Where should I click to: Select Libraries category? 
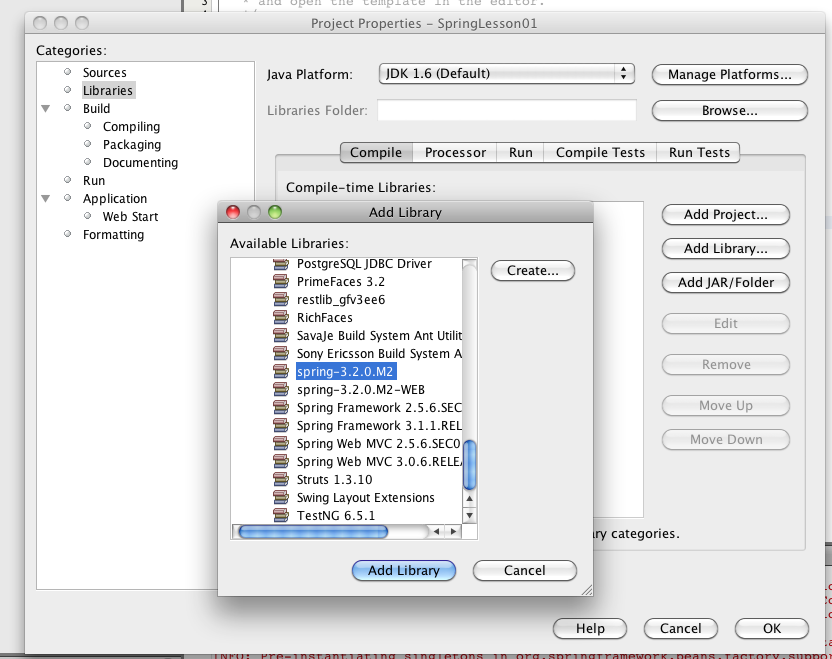[x=108, y=91]
